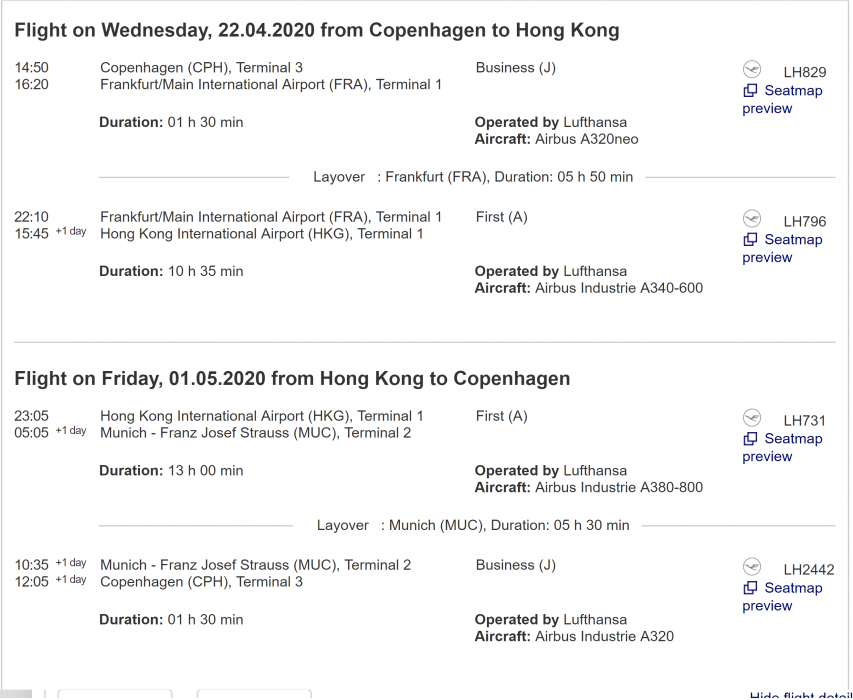Viewport: 853px width, 700px height.
Task: Click the Hide flight detail link
Action: click(x=800, y=696)
